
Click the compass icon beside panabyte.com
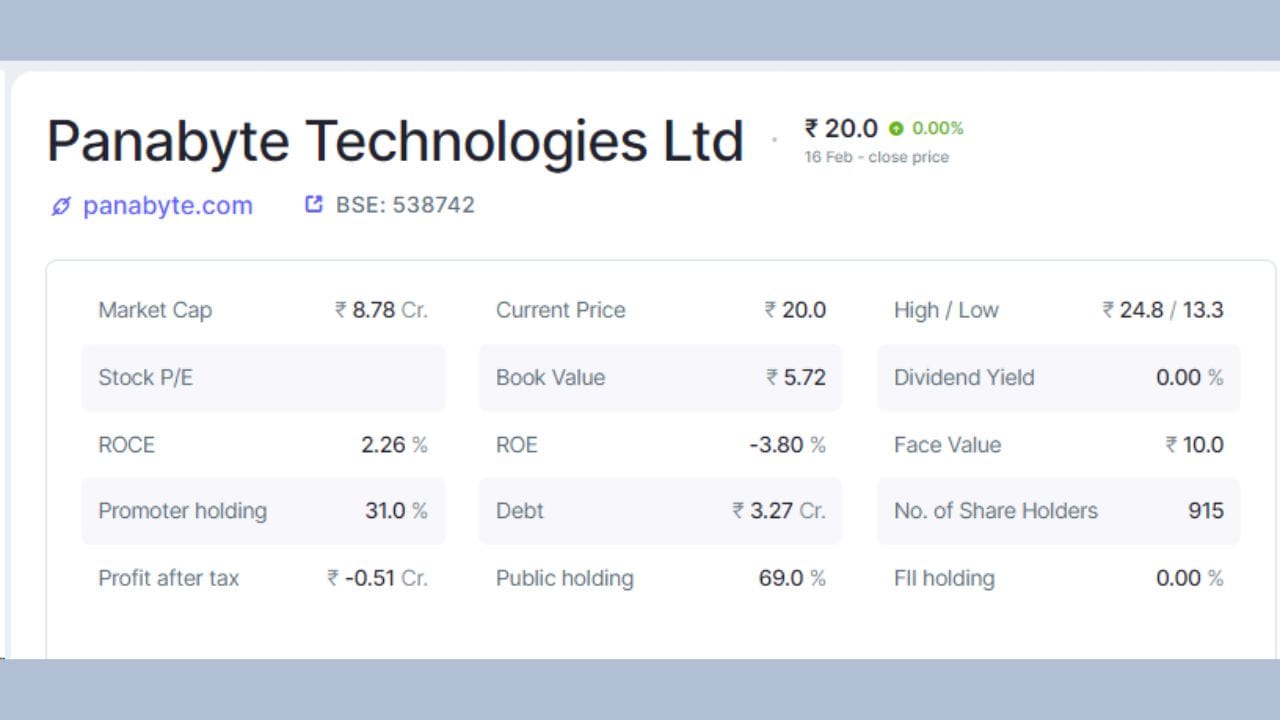tap(60, 206)
